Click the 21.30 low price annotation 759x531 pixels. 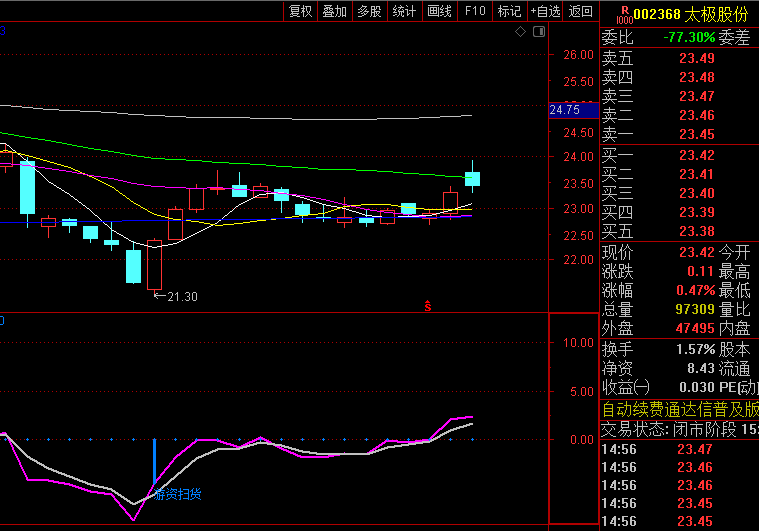[x=181, y=296]
